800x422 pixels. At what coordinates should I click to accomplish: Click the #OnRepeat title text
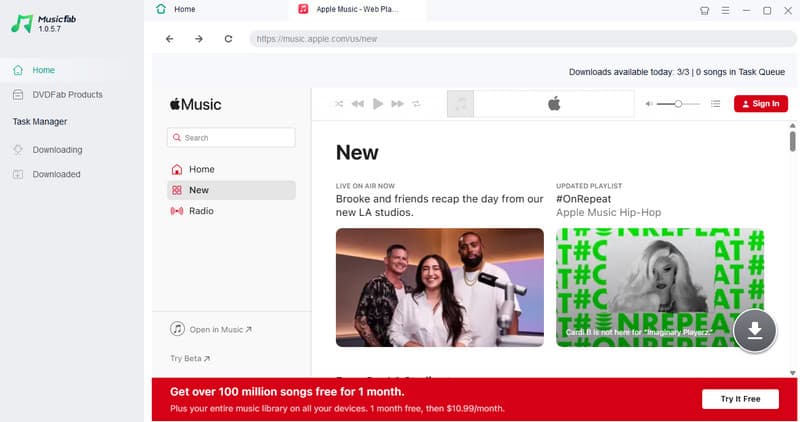[x=583, y=199]
